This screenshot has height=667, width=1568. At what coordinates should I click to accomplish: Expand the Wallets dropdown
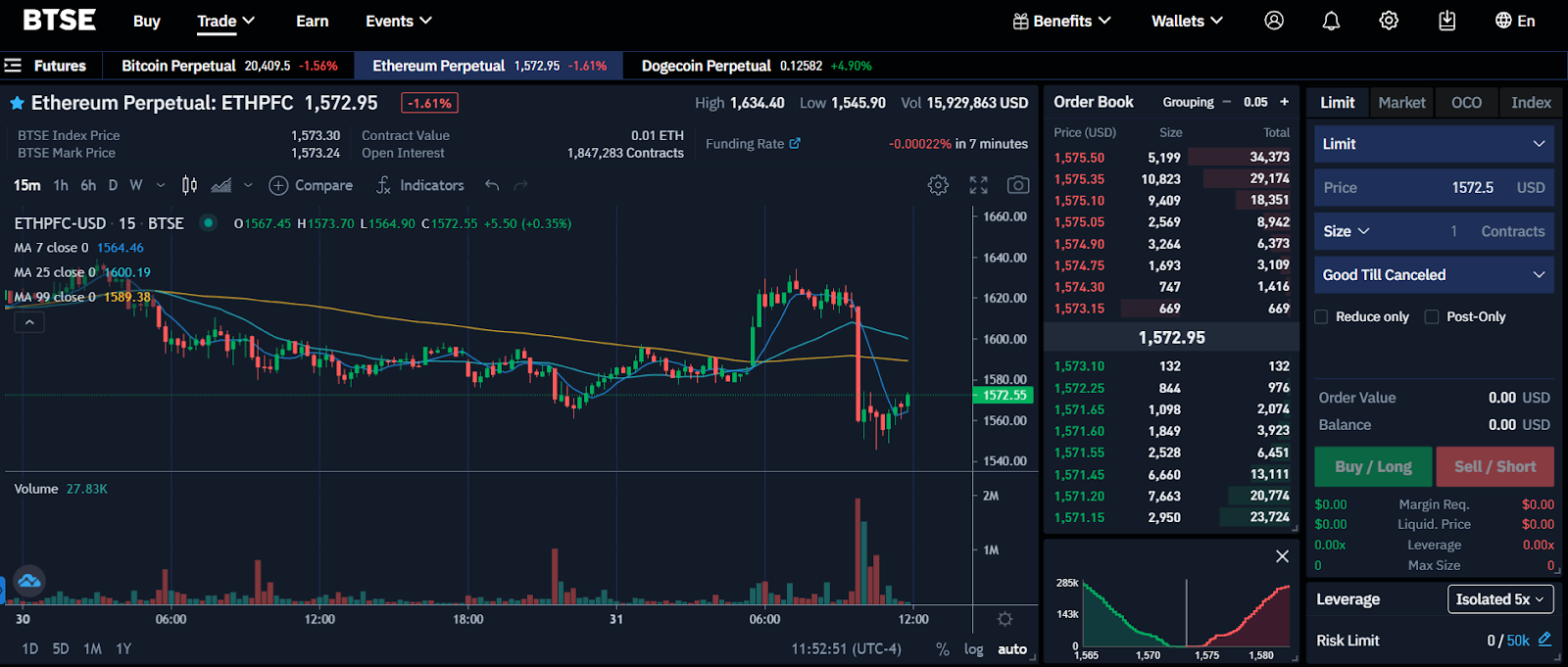[1188, 21]
